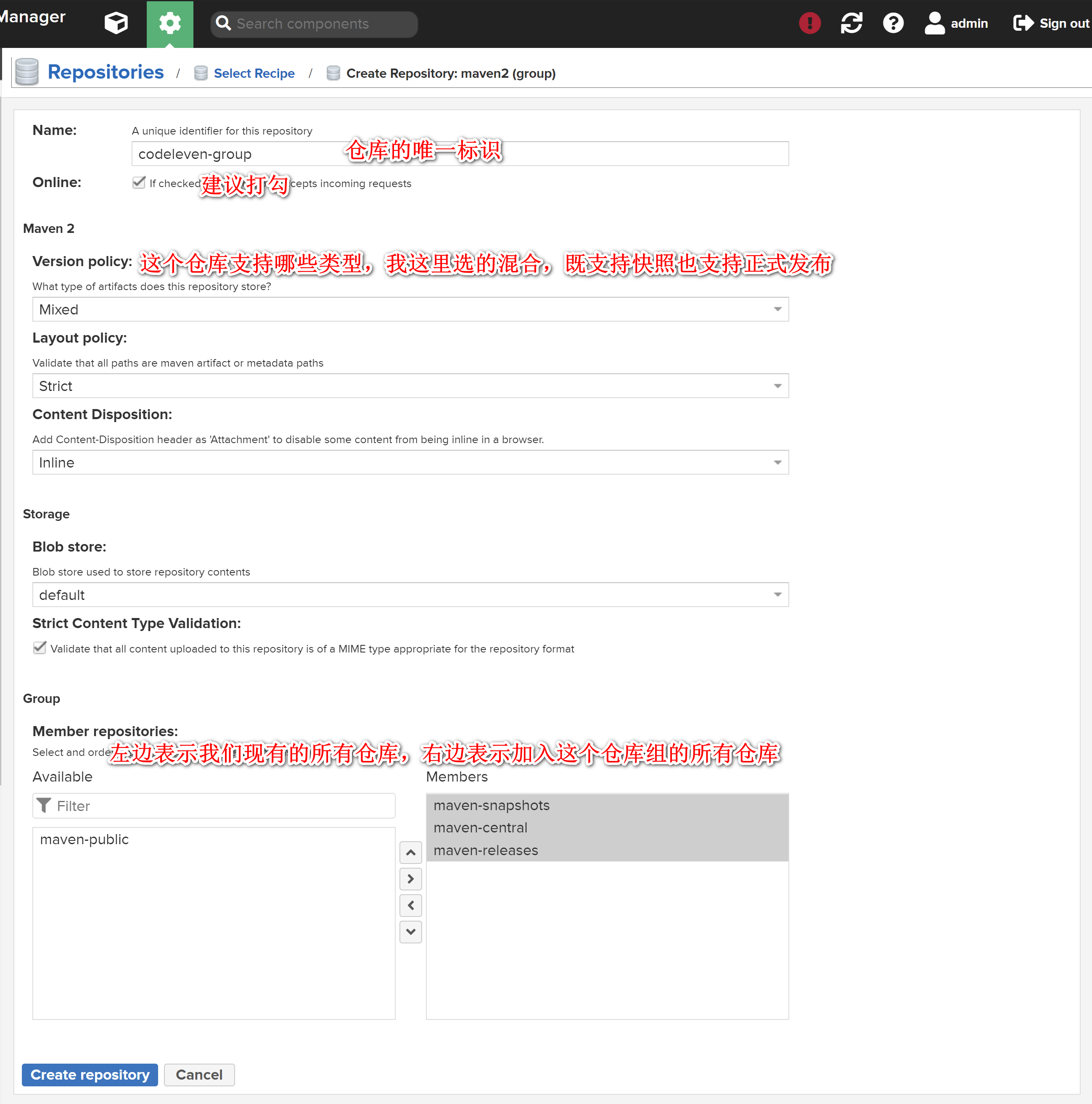Click the administration gear icon
Screen dimensions: 1092x1104
pyautogui.click(x=170, y=24)
